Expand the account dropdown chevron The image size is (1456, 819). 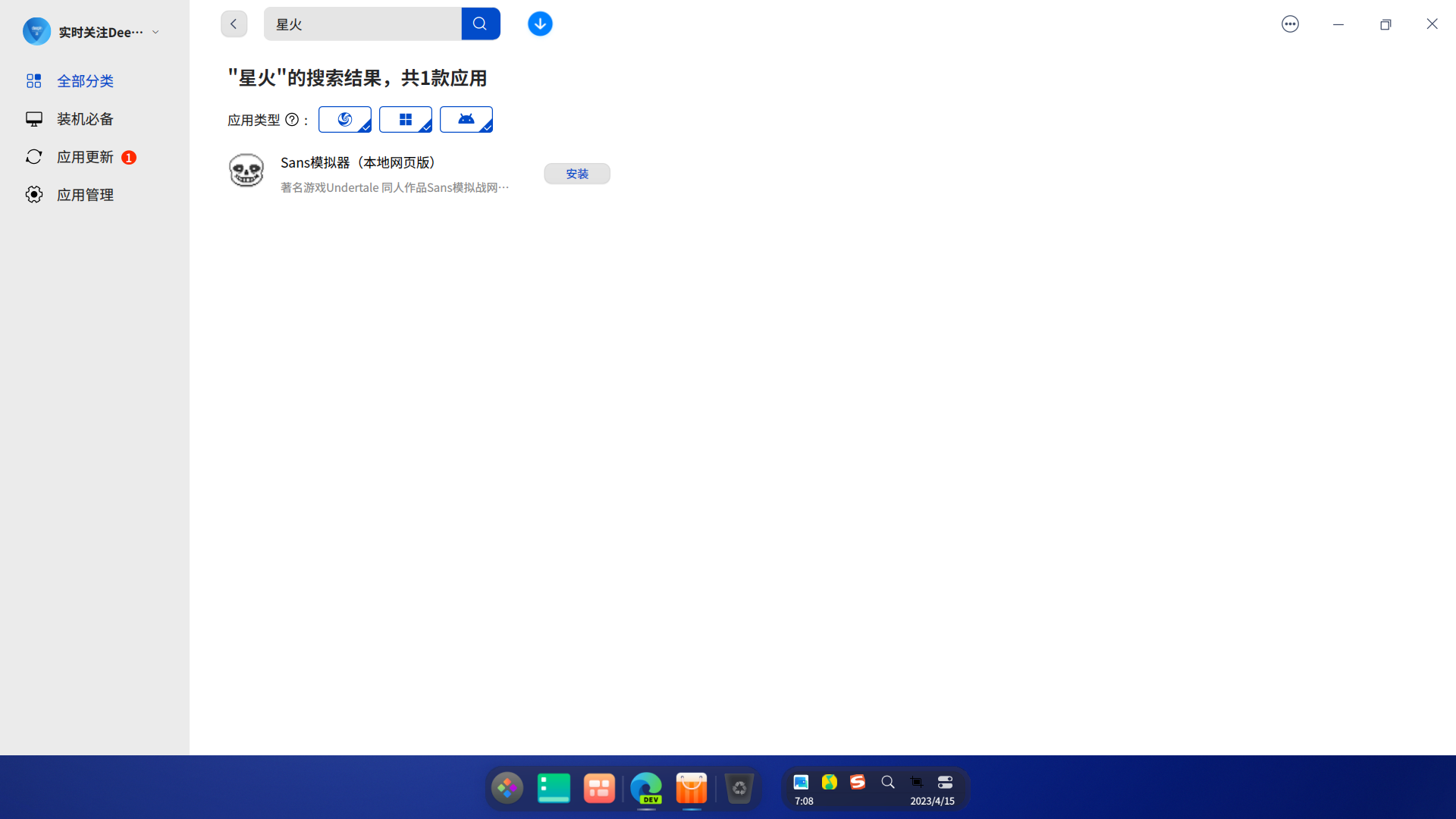(155, 32)
